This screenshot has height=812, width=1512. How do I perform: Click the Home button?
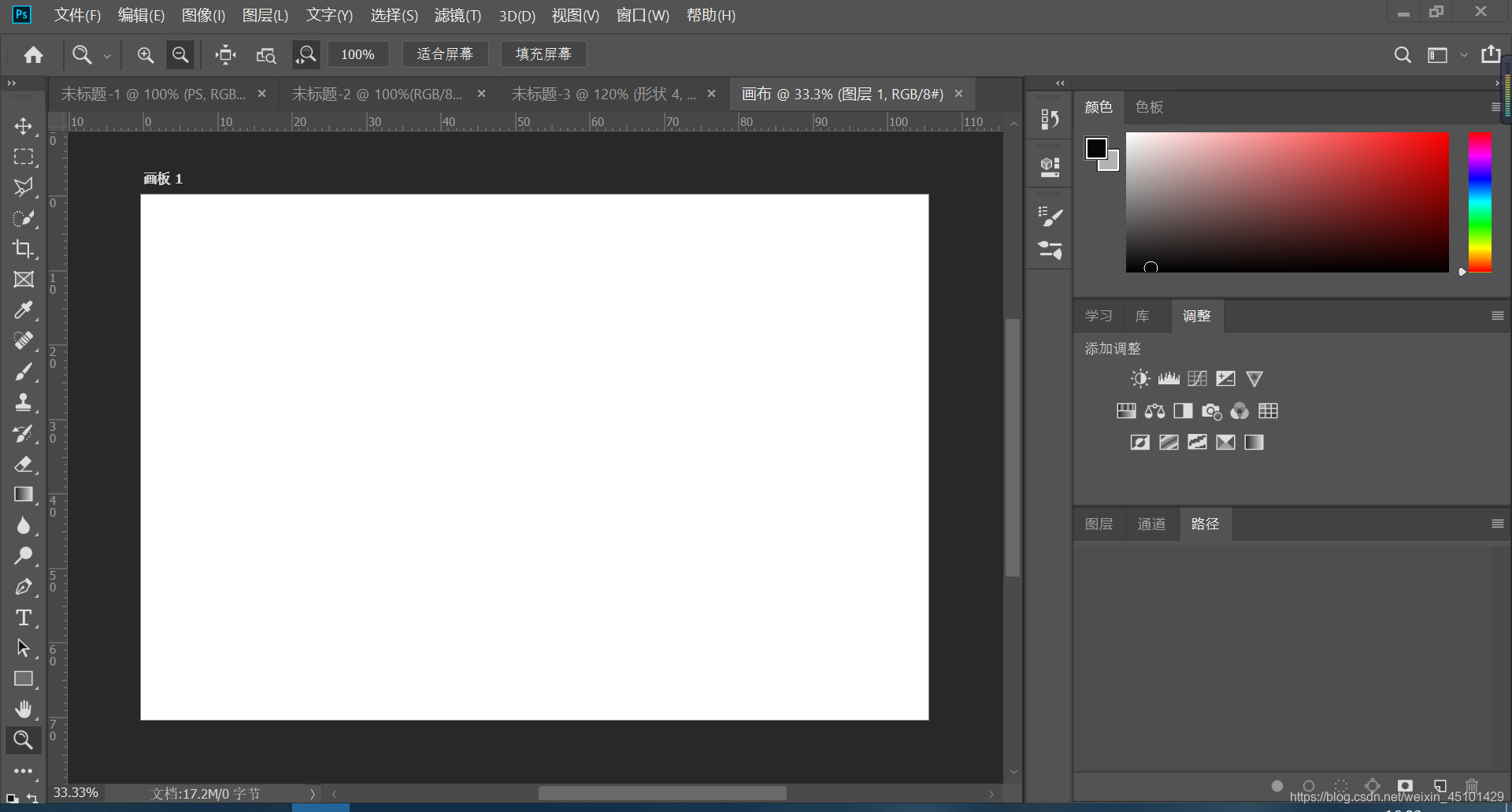point(33,54)
